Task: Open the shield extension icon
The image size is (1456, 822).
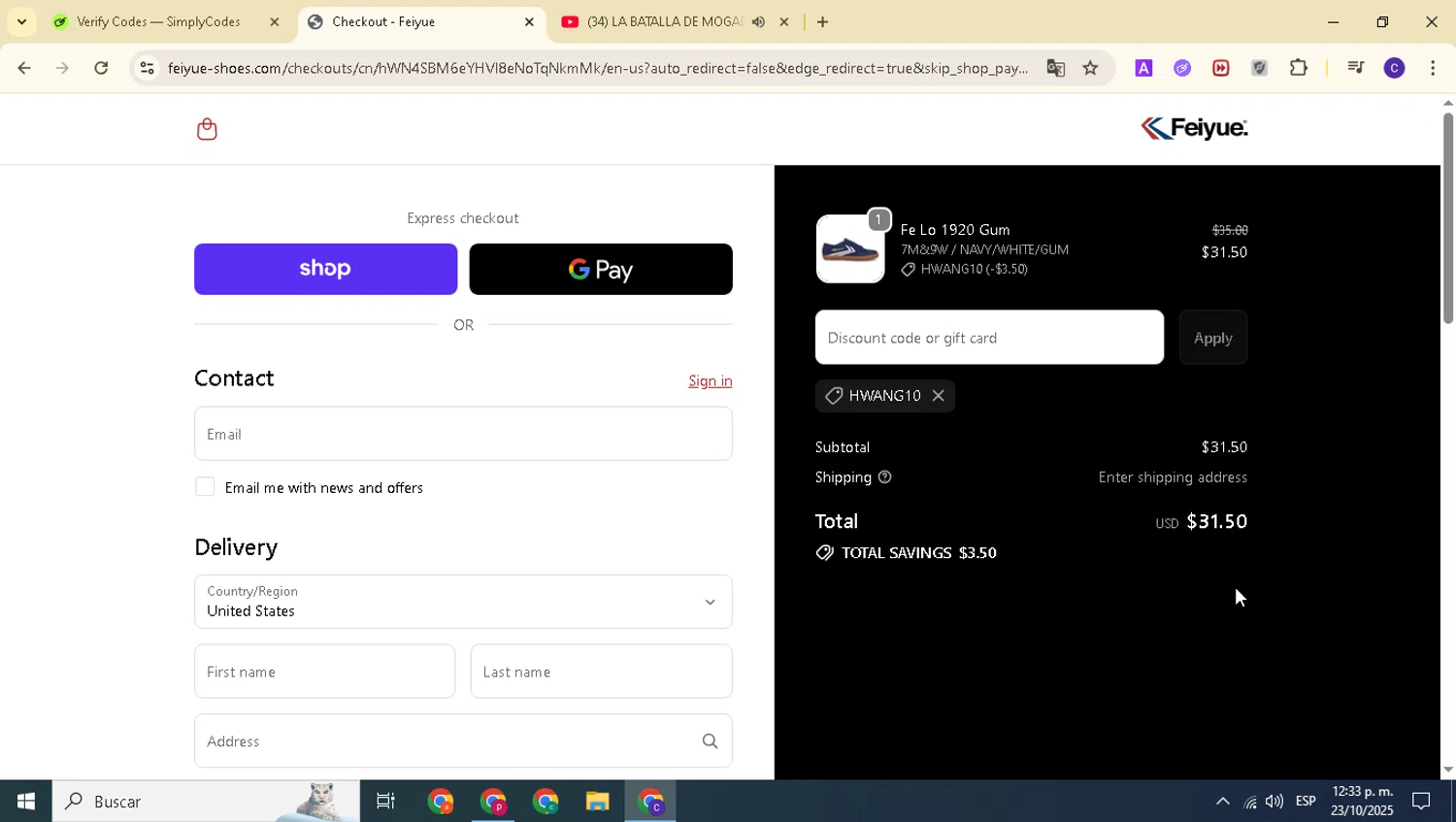Action: [1260, 68]
